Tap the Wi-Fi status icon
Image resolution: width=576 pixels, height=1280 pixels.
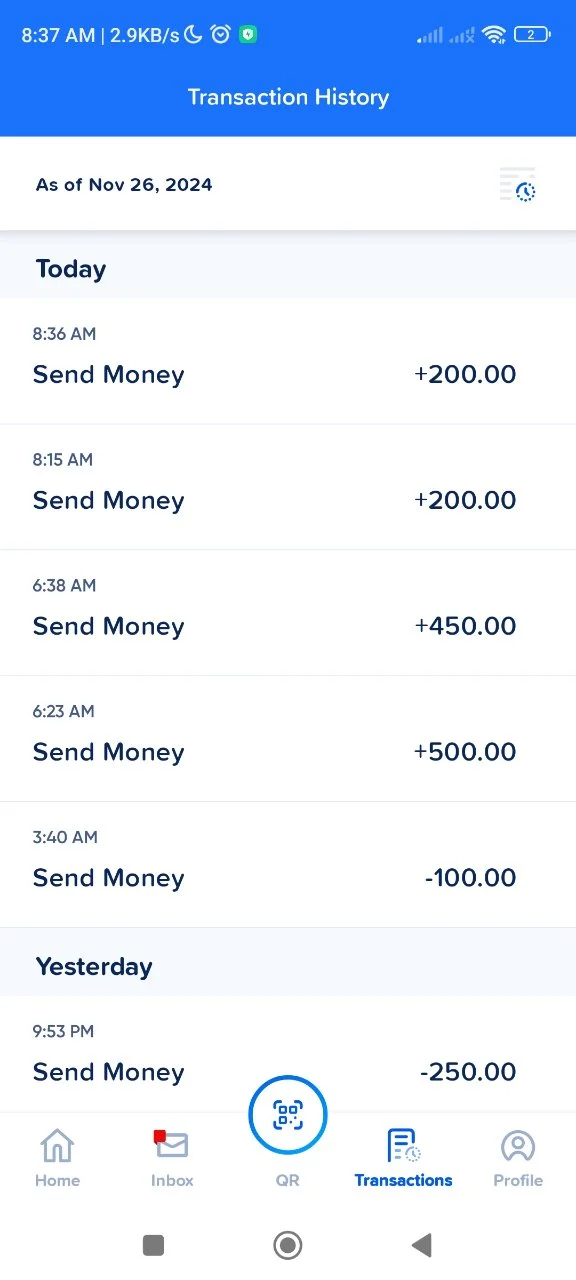pyautogui.click(x=494, y=35)
